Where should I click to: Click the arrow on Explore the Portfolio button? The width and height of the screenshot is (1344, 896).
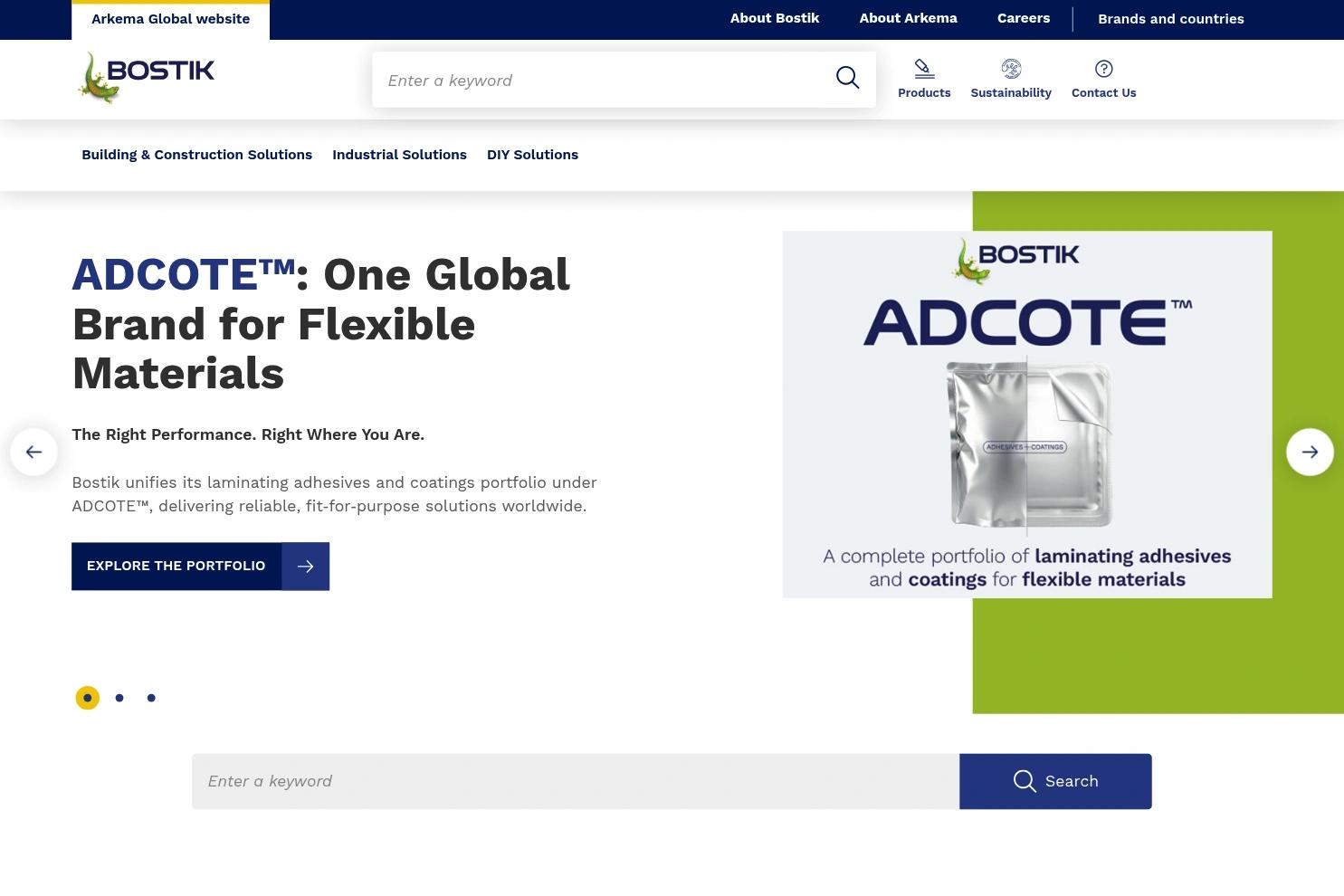pyautogui.click(x=306, y=567)
